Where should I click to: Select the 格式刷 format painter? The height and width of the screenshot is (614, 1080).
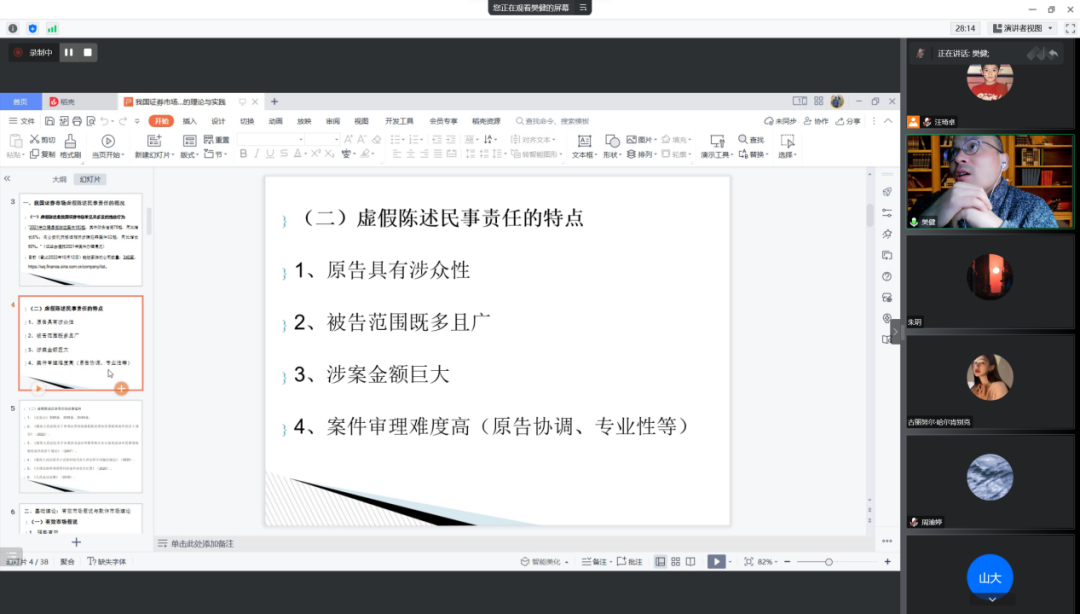(x=70, y=146)
